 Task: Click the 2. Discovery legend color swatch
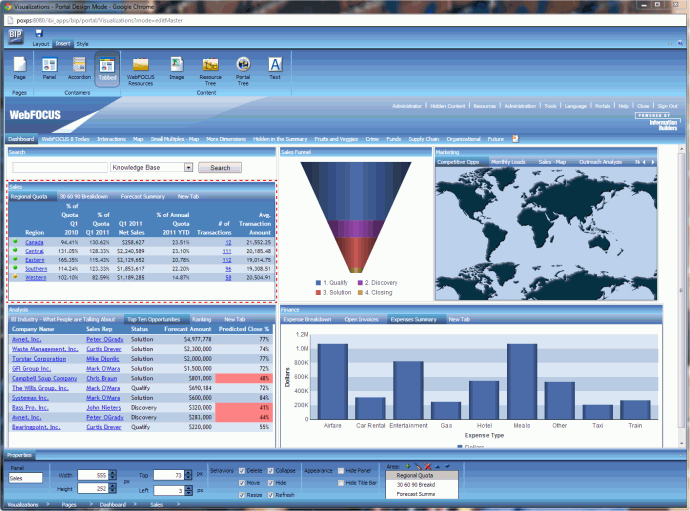pyautogui.click(x=360, y=283)
